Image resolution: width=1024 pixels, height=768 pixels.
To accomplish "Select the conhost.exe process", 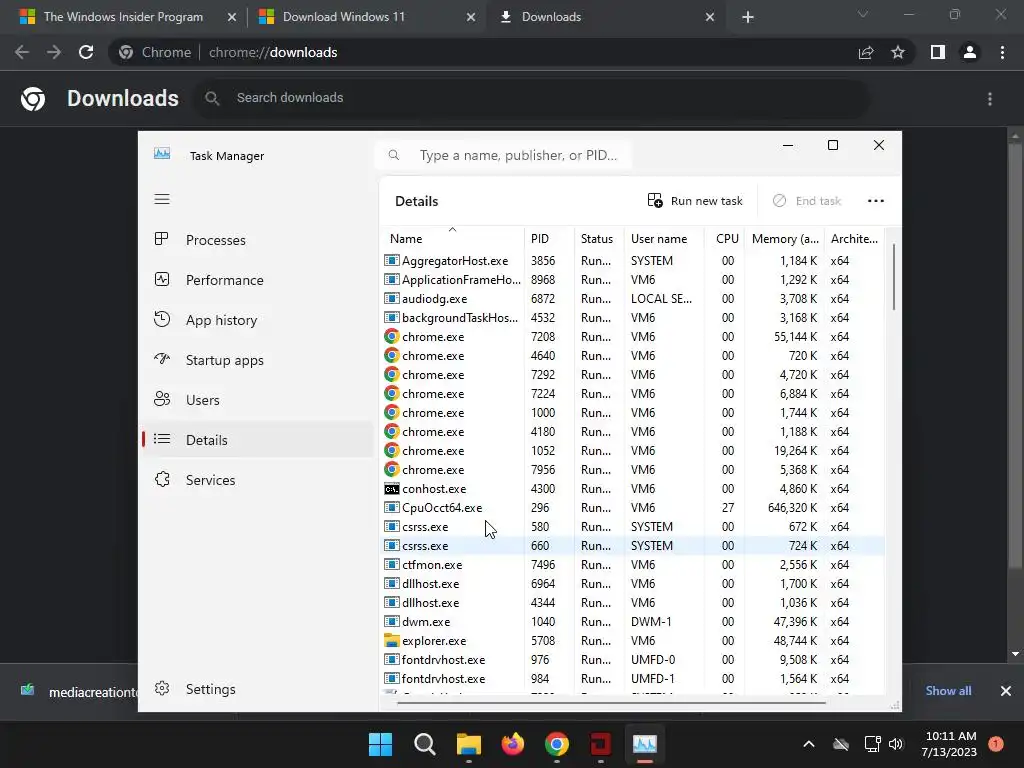I will [x=633, y=488].
